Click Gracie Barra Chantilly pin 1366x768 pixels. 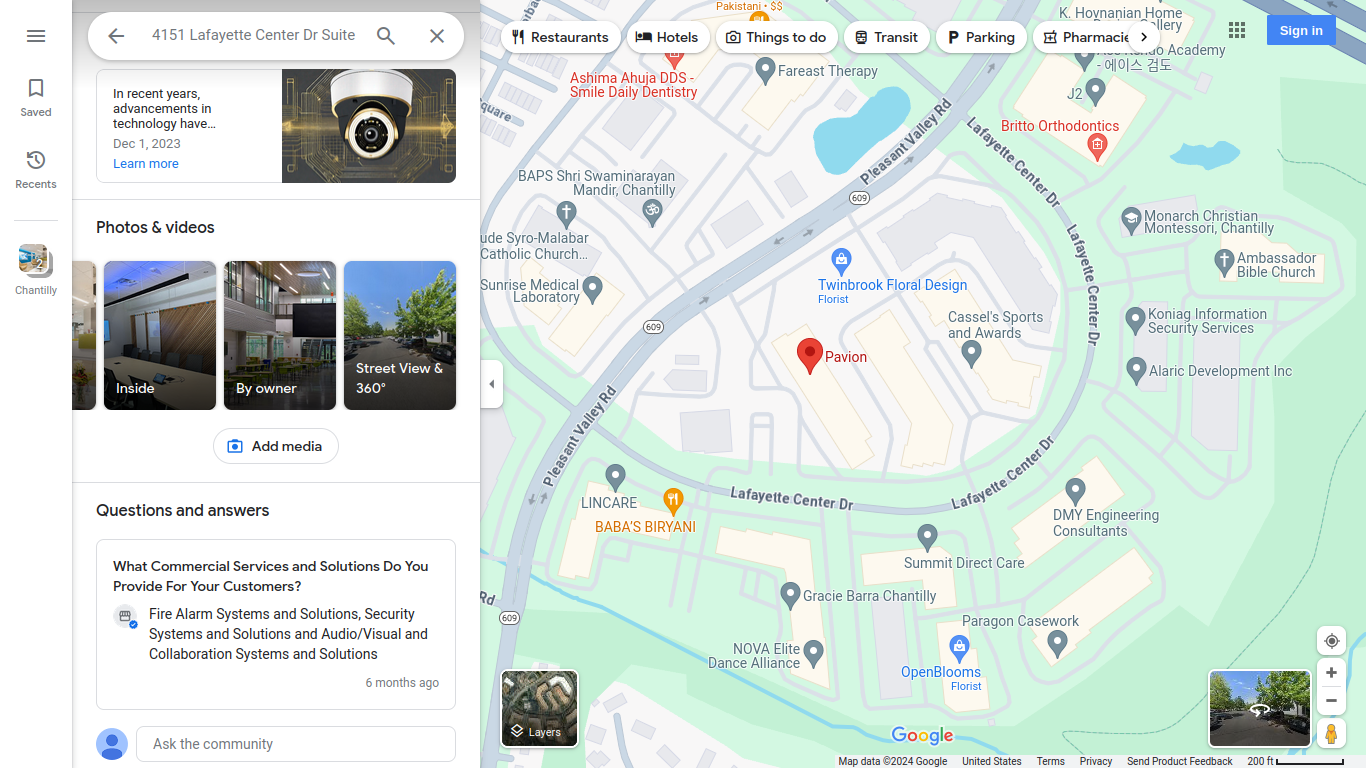791,595
